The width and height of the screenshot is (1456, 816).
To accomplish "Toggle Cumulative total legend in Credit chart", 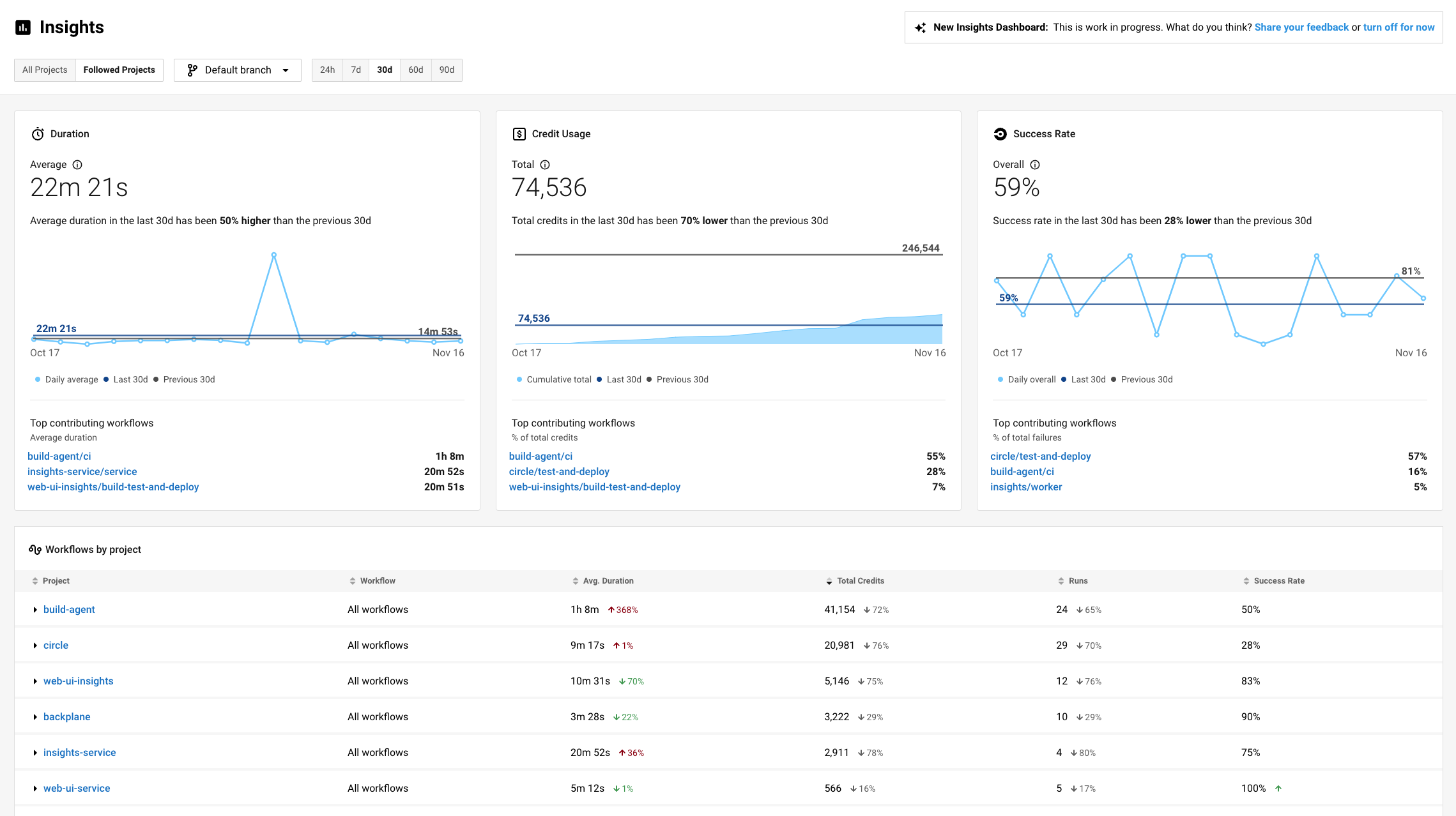I will pos(554,380).
